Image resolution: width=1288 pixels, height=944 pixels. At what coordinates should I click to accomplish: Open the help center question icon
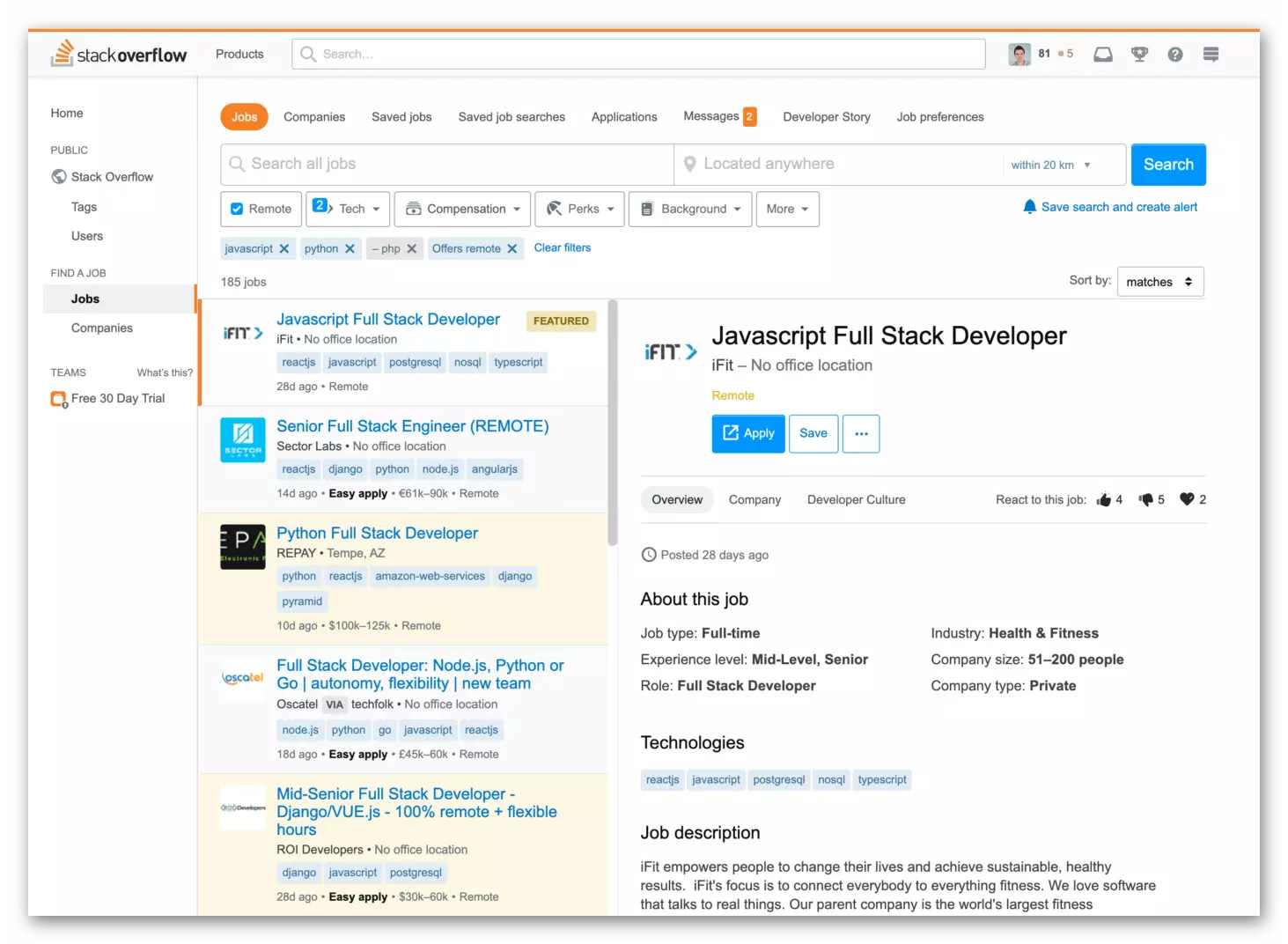1174,55
